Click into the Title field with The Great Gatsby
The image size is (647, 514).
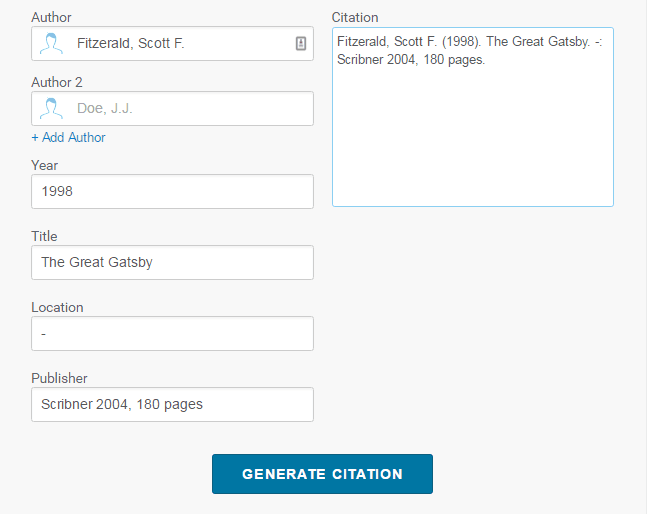172,262
